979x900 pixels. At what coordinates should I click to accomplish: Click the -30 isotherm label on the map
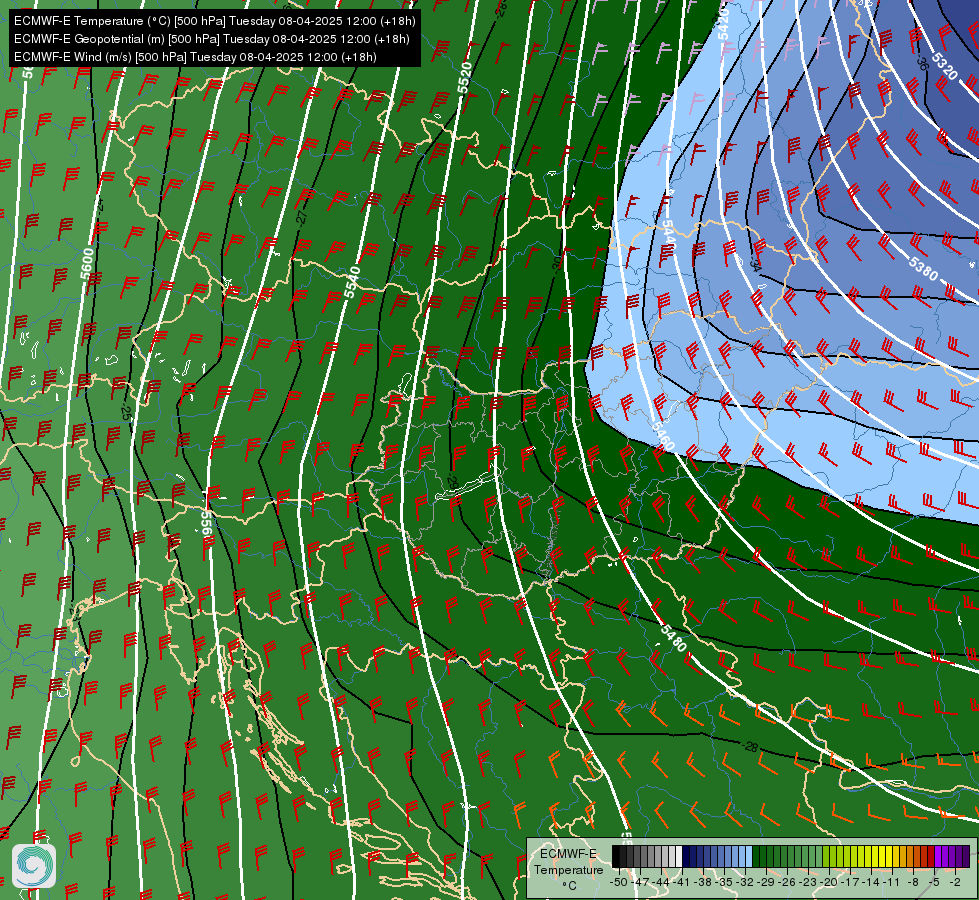557,263
